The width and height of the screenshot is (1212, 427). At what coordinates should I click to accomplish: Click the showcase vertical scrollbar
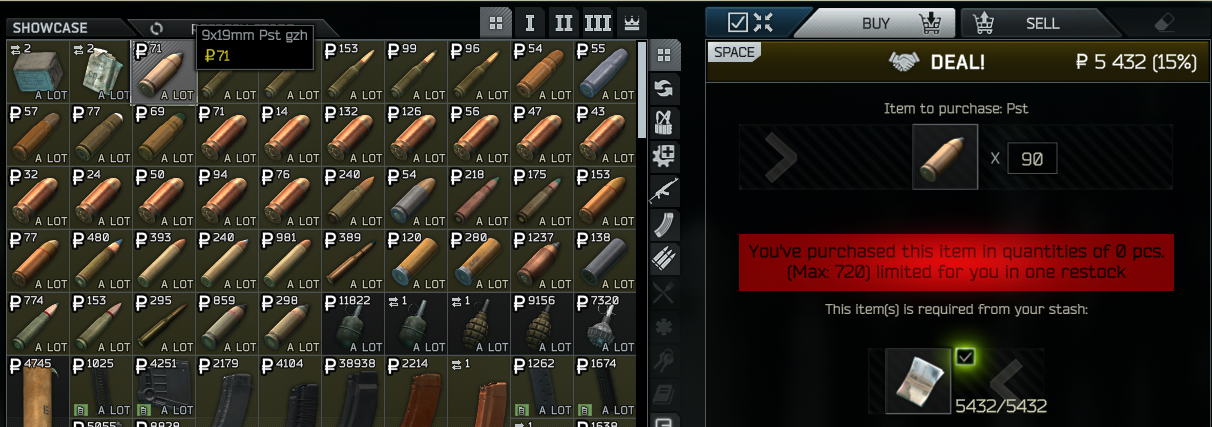click(642, 90)
